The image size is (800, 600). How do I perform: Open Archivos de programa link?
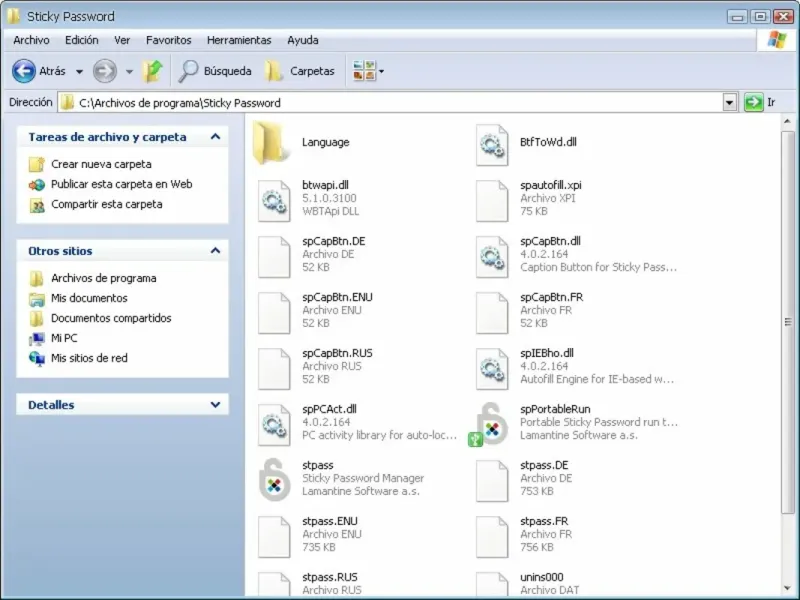104,278
